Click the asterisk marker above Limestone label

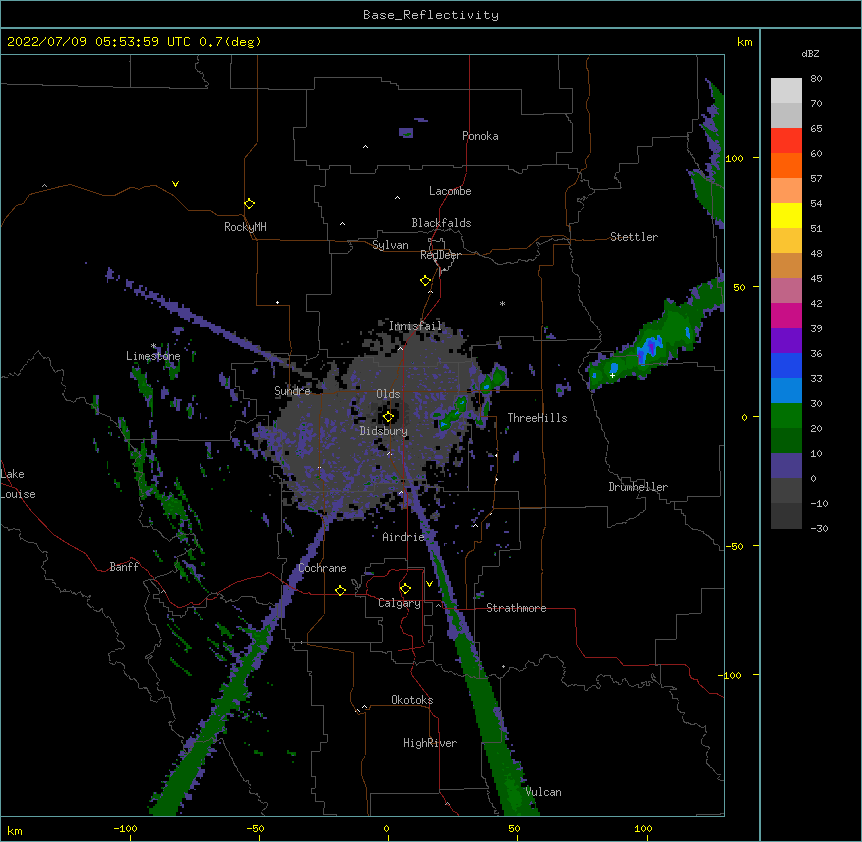click(x=153, y=346)
